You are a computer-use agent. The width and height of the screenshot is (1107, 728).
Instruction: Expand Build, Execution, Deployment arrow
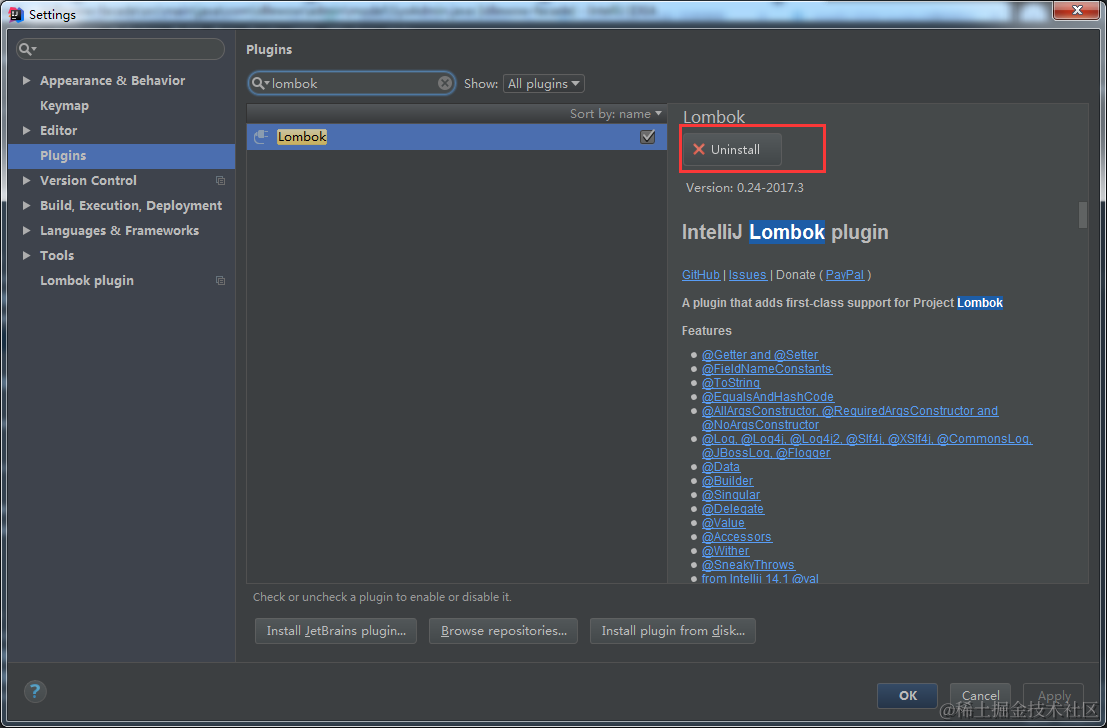point(26,205)
